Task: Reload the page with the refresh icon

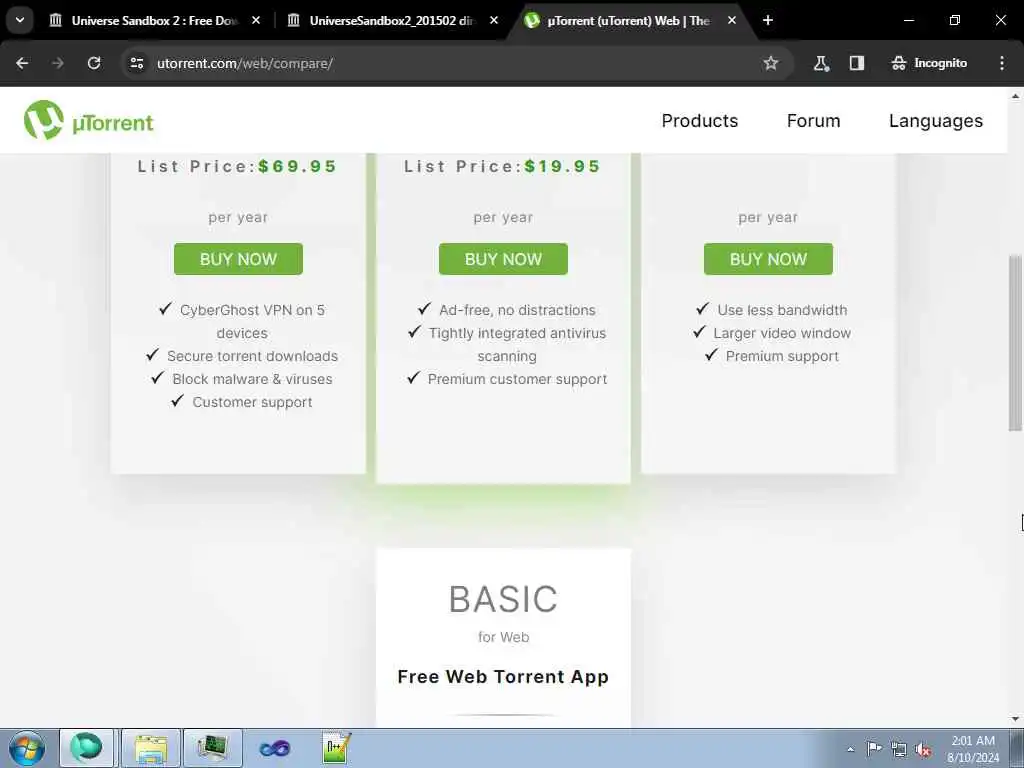Action: (x=94, y=63)
